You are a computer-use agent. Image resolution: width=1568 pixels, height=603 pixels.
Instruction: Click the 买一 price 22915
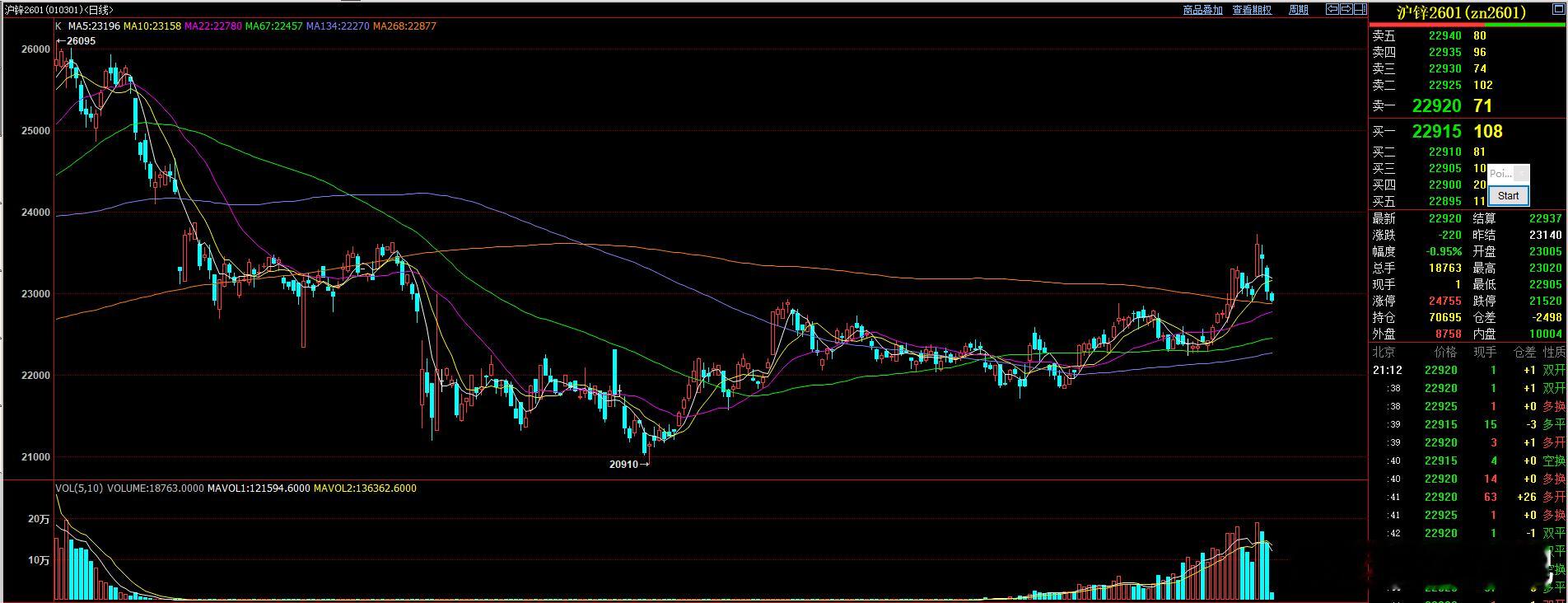(1436, 131)
